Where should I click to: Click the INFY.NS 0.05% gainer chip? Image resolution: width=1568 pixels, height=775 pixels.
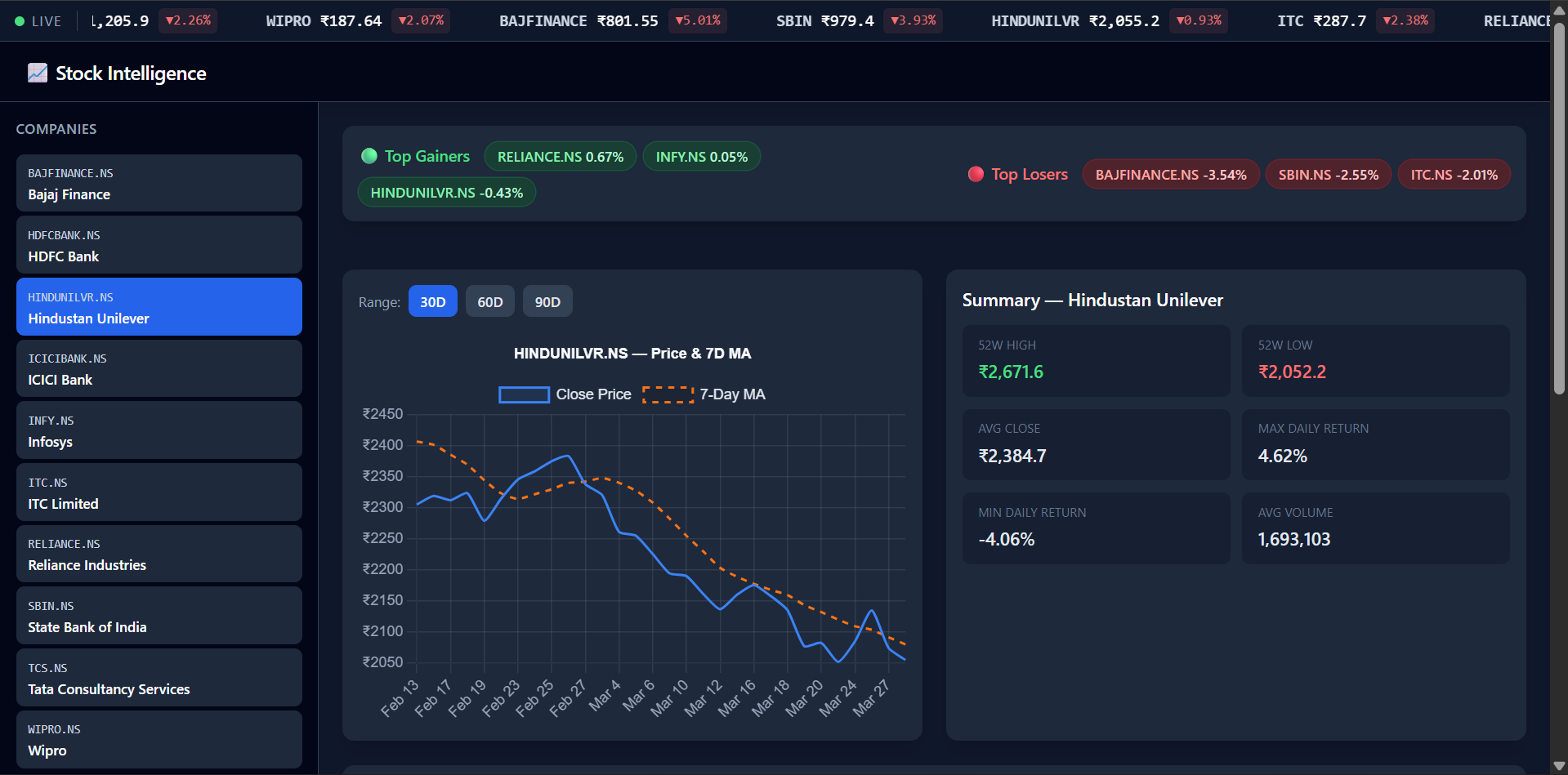pyautogui.click(x=702, y=157)
